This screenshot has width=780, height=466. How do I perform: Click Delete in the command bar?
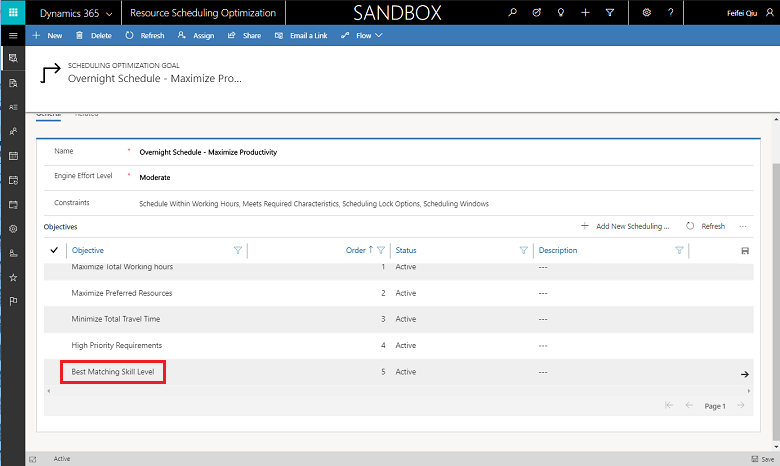pyautogui.click(x=94, y=35)
